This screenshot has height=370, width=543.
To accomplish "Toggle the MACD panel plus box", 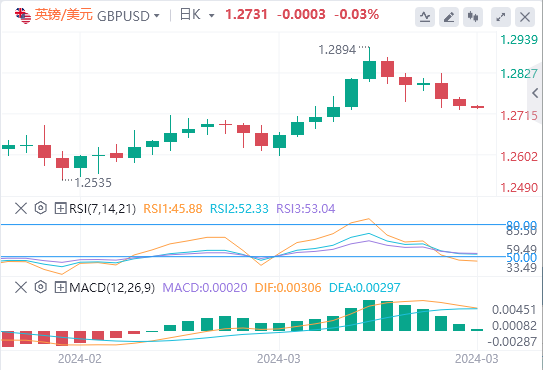I will [60, 287].
